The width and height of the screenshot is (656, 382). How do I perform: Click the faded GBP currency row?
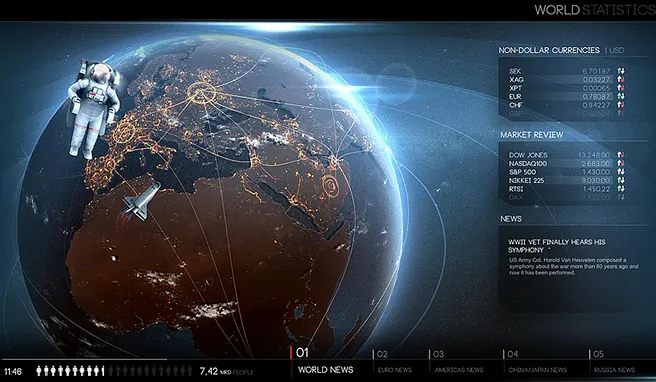point(566,113)
